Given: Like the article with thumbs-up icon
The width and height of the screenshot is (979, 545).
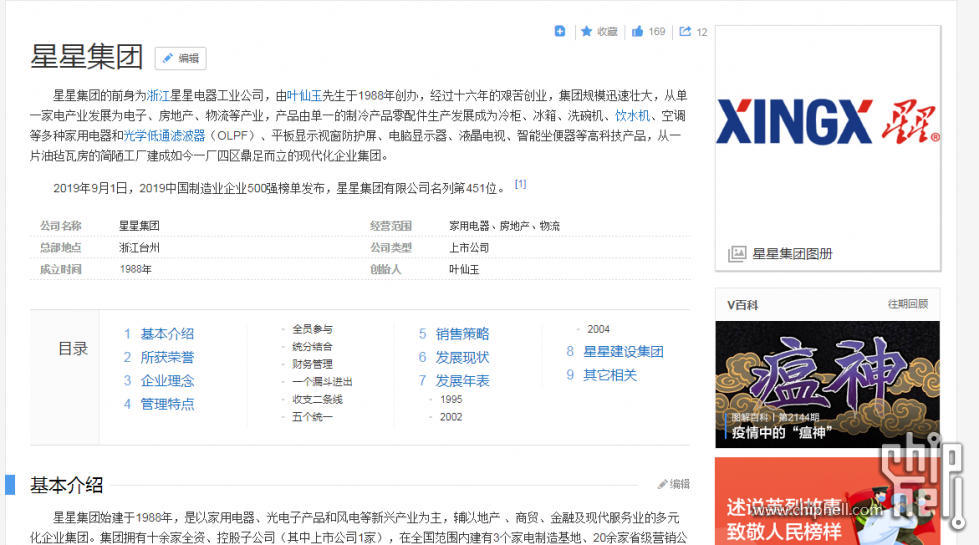Looking at the screenshot, I should (637, 31).
